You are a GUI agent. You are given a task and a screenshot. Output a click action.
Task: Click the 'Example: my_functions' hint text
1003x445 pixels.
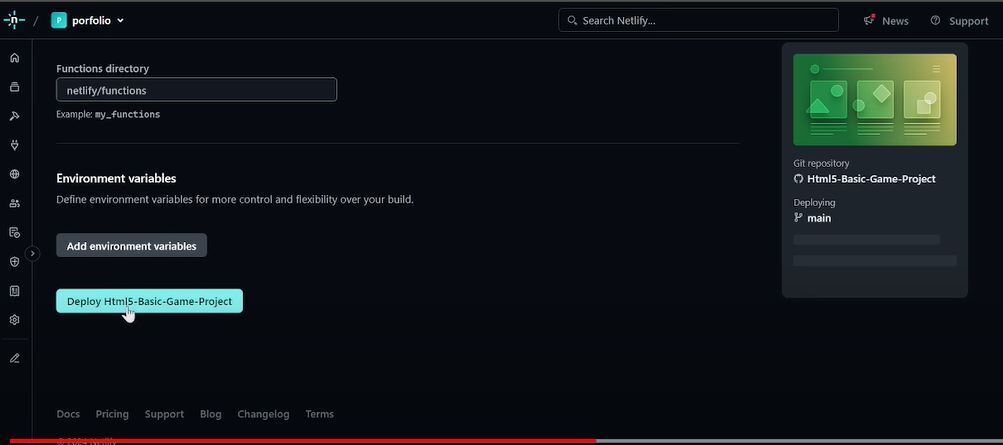point(108,114)
